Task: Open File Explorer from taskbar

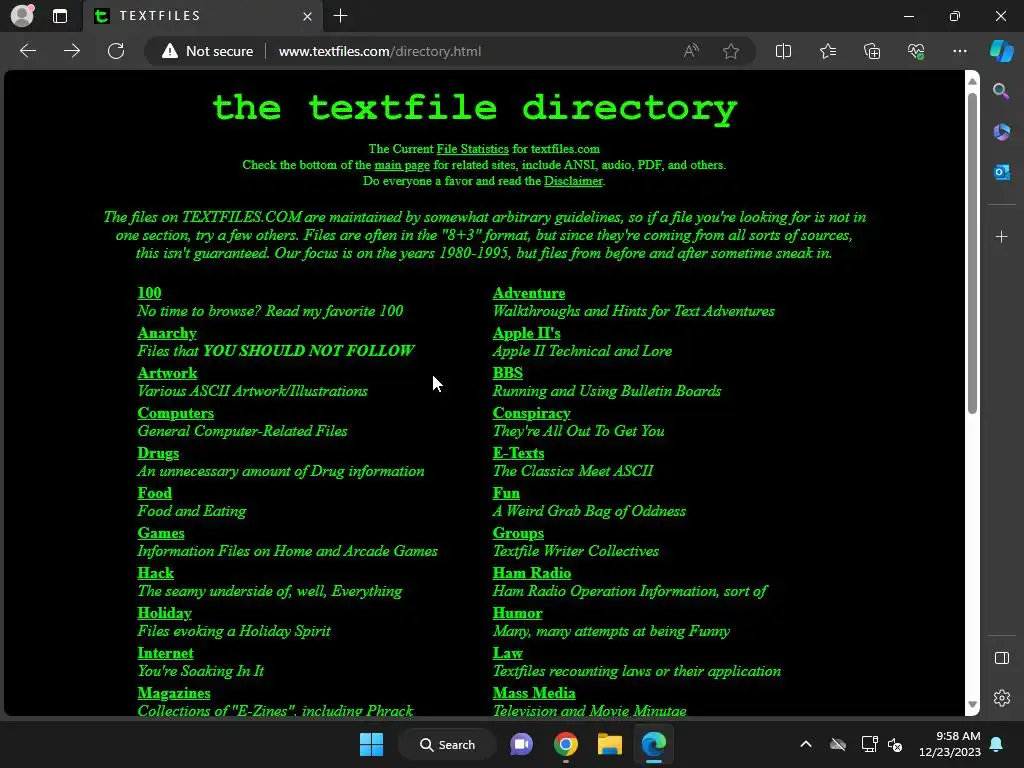Action: tap(609, 744)
